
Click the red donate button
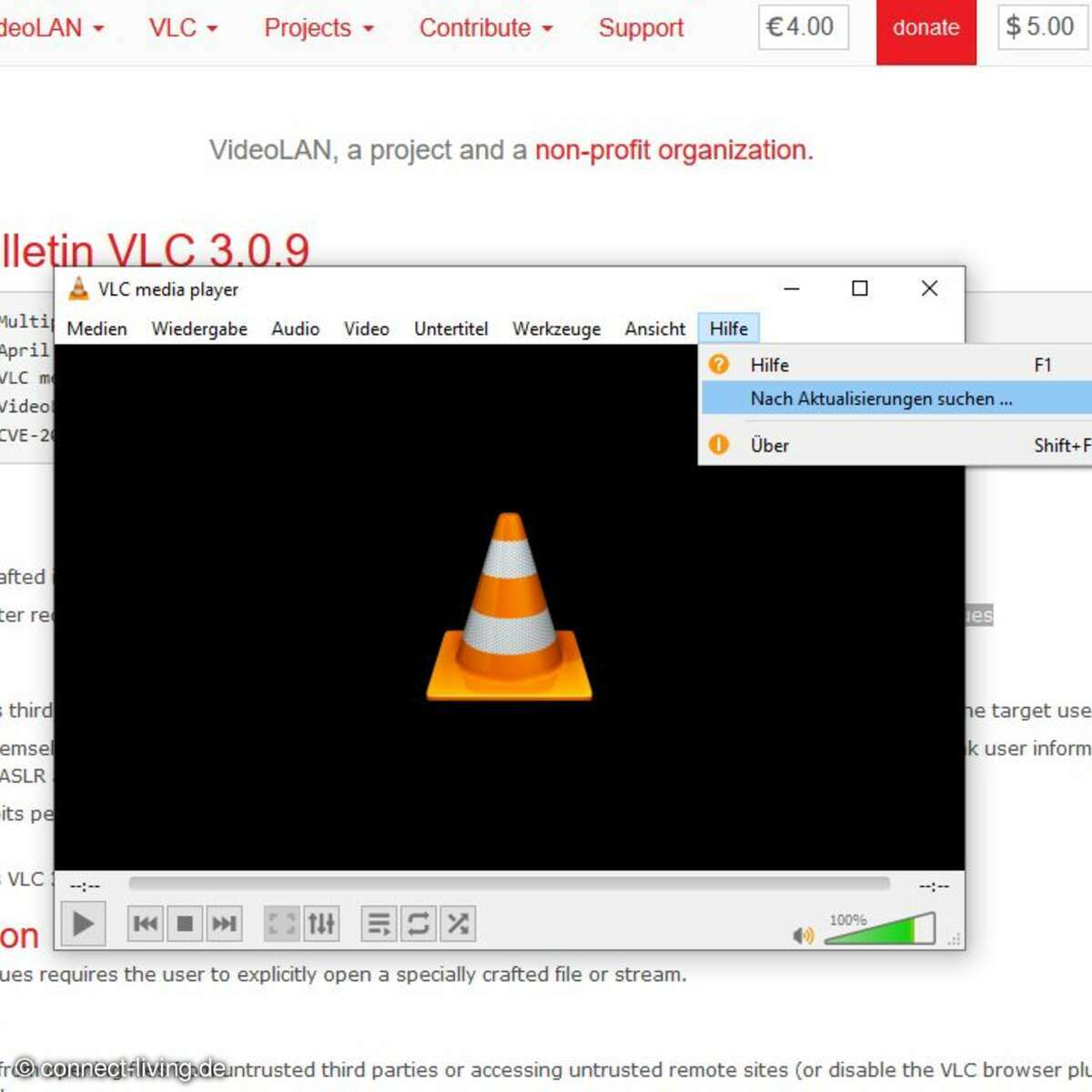tap(925, 27)
